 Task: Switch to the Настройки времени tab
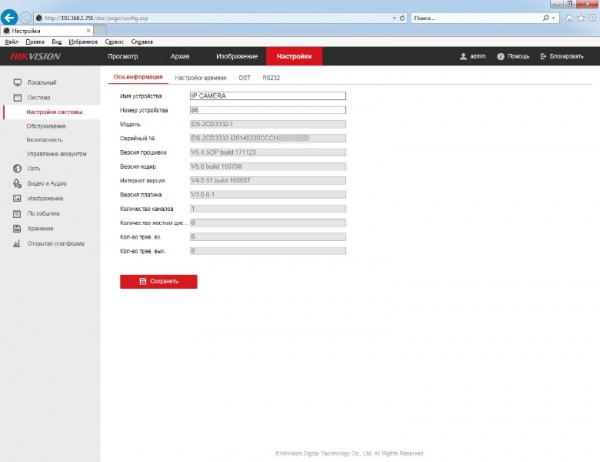[x=201, y=78]
